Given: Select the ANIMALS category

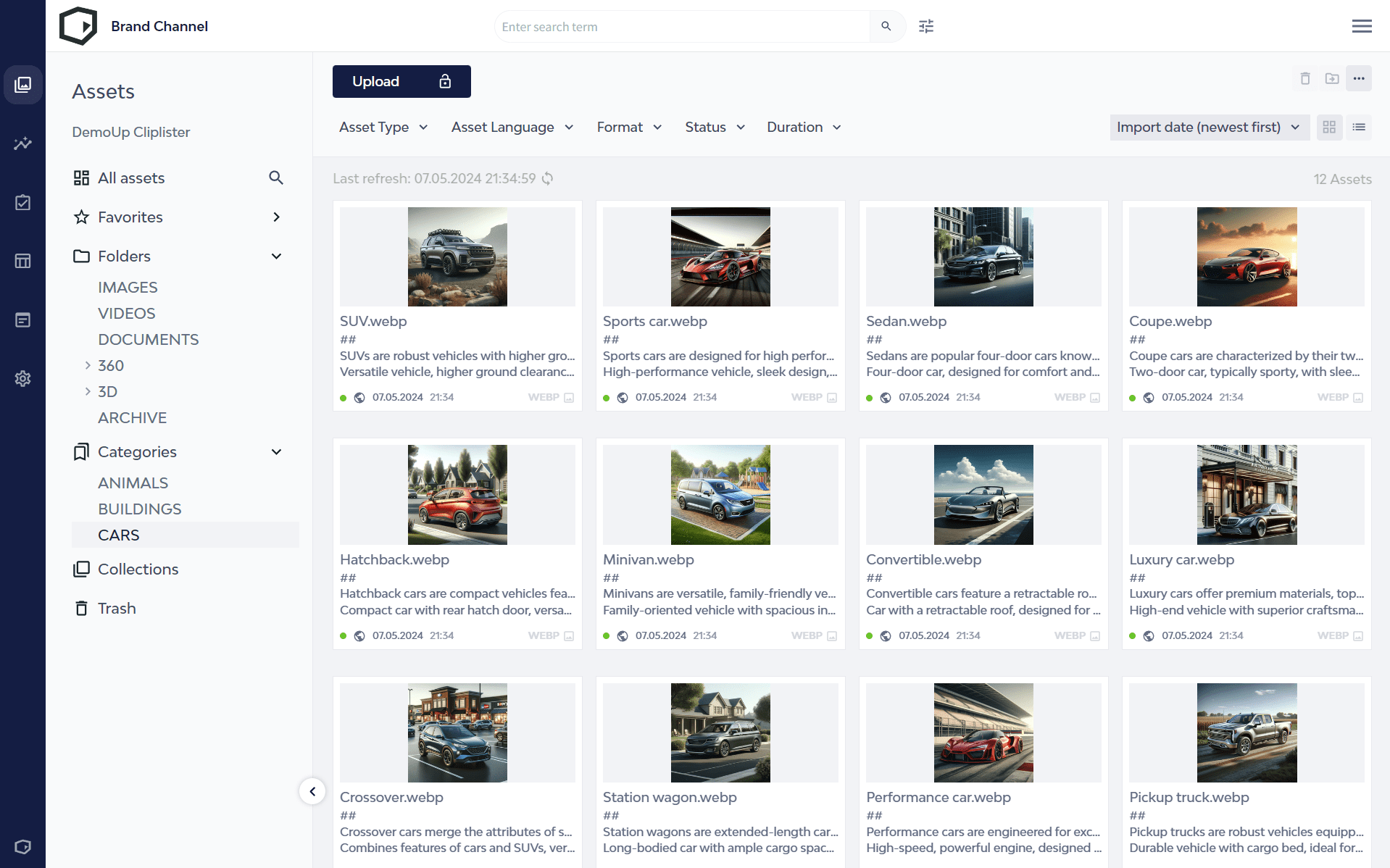Looking at the screenshot, I should (x=133, y=483).
